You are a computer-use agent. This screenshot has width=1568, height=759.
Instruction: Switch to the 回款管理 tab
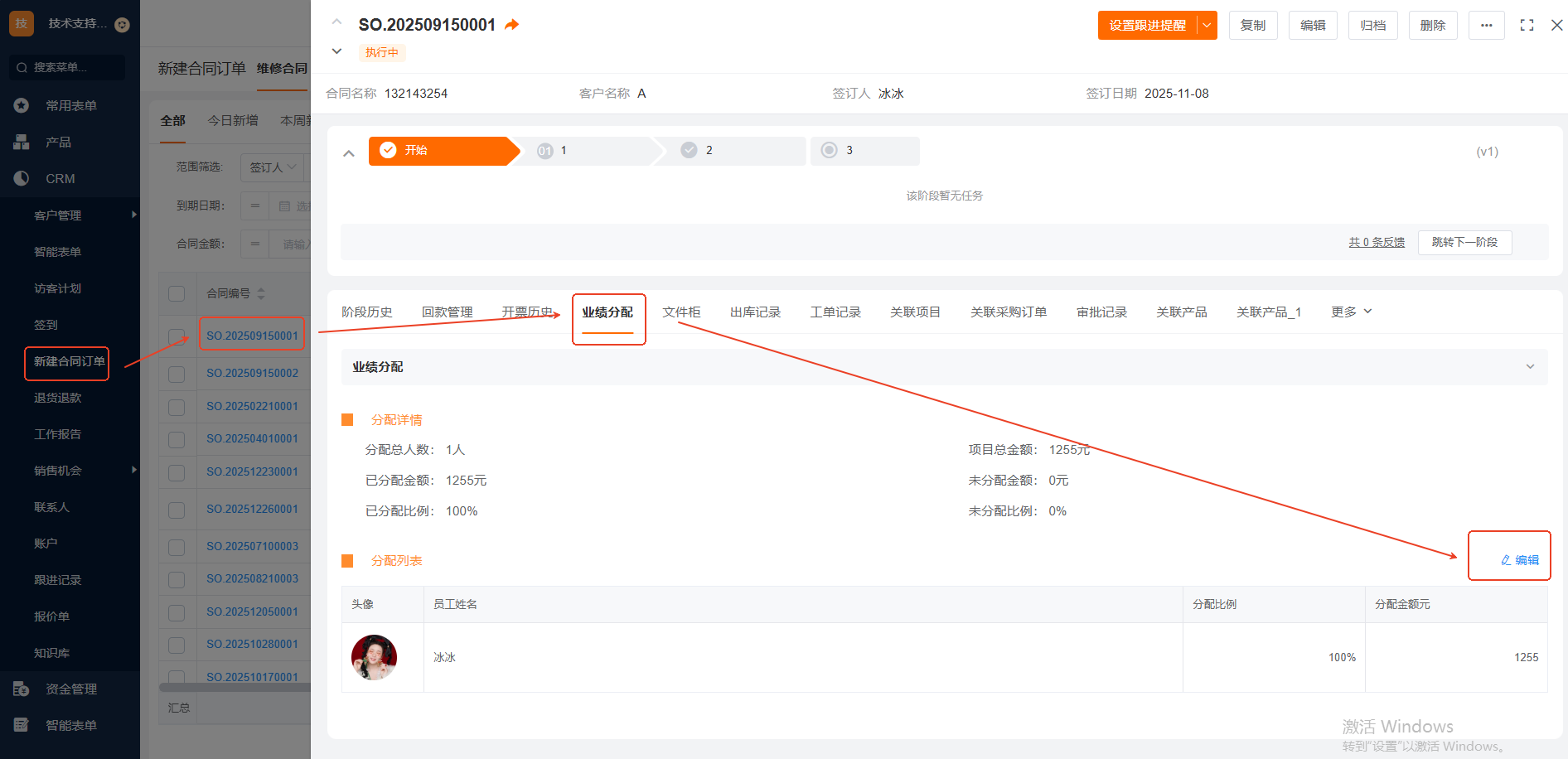pos(447,312)
